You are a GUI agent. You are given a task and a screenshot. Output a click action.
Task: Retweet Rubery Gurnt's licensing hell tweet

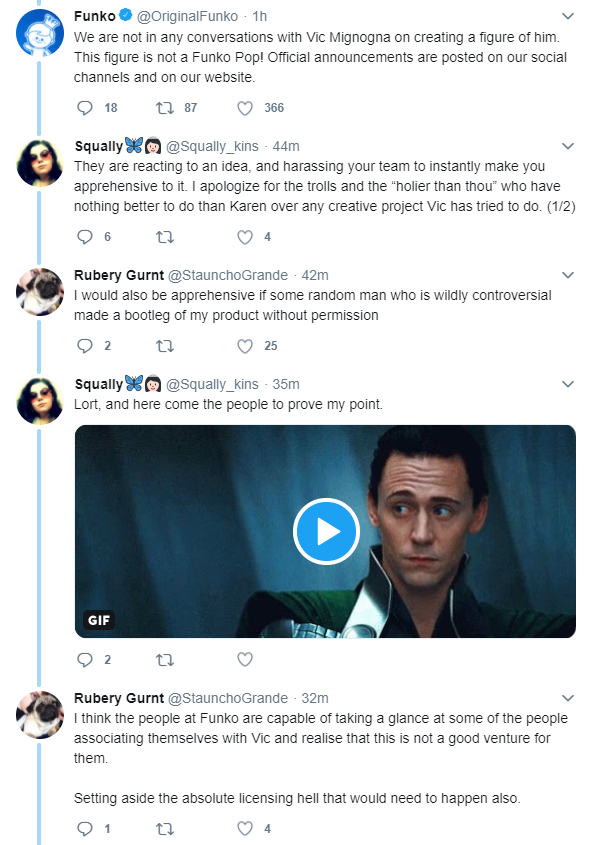165,828
